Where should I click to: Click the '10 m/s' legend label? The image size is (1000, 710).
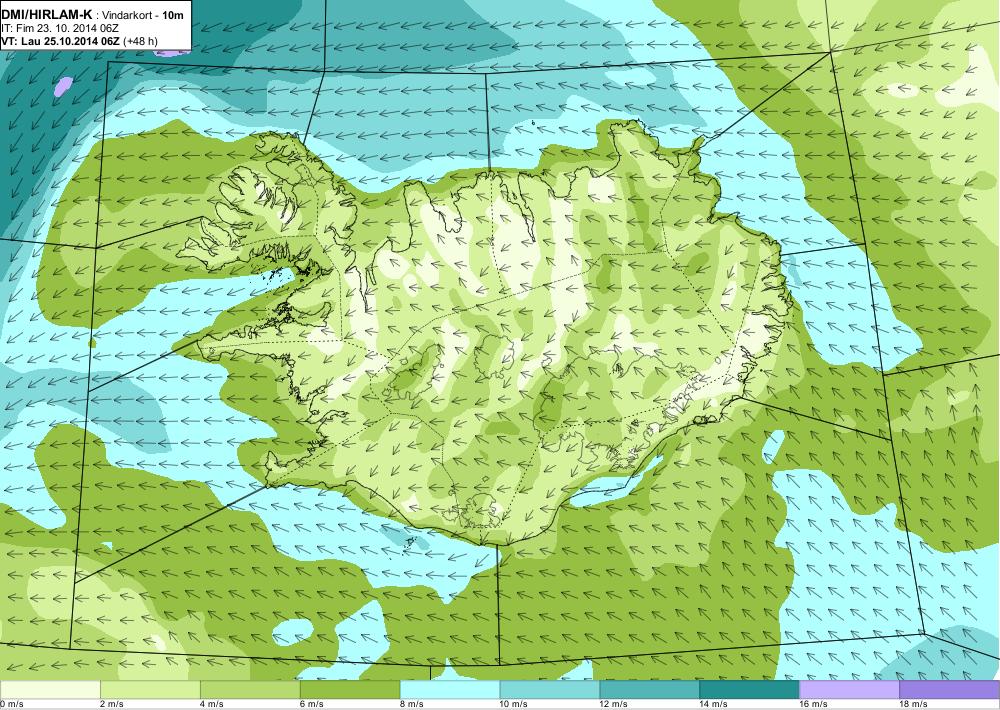point(514,704)
